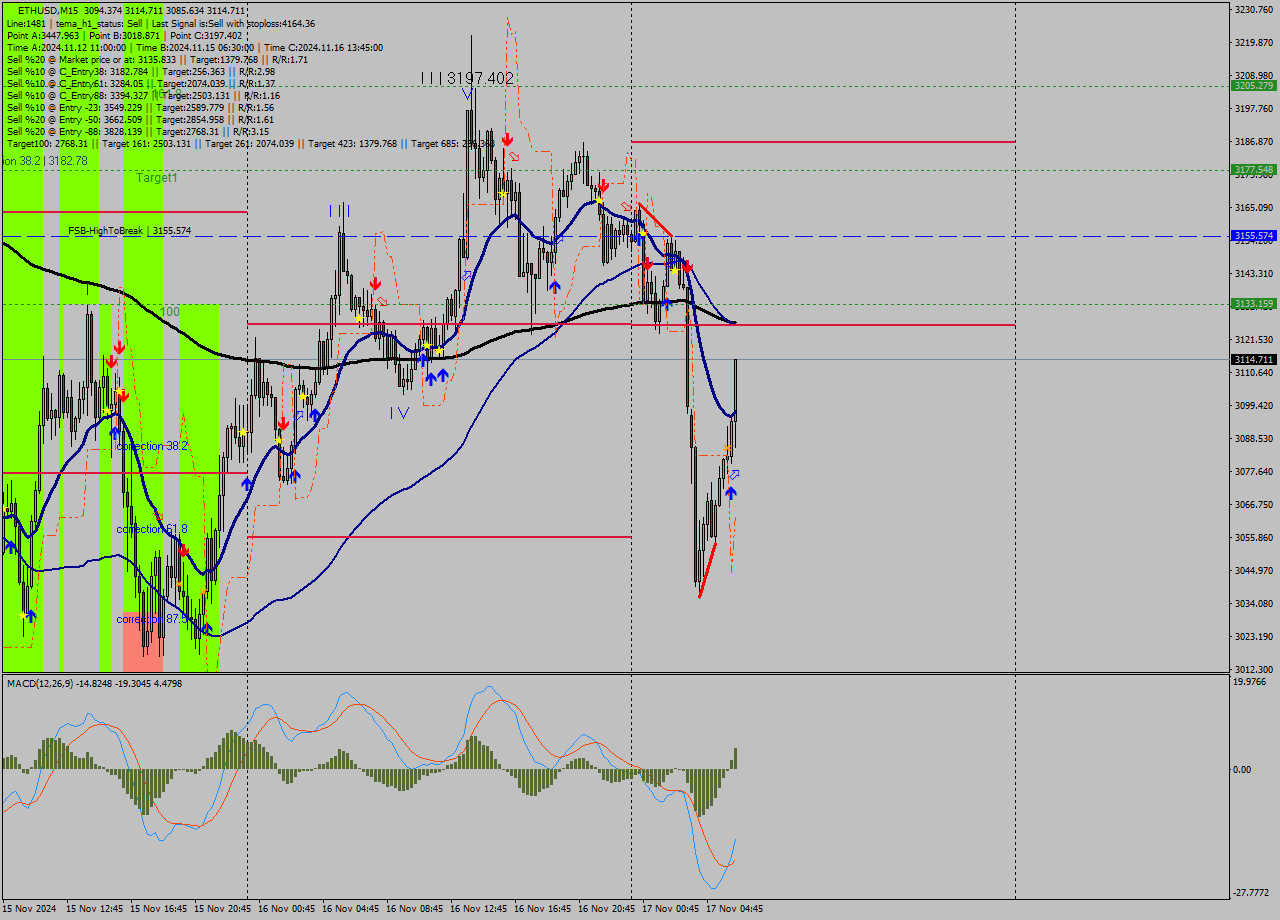Viewport: 1280px width, 920px height.
Task: Select the blue 3155.574 price tag
Action: (1253, 236)
